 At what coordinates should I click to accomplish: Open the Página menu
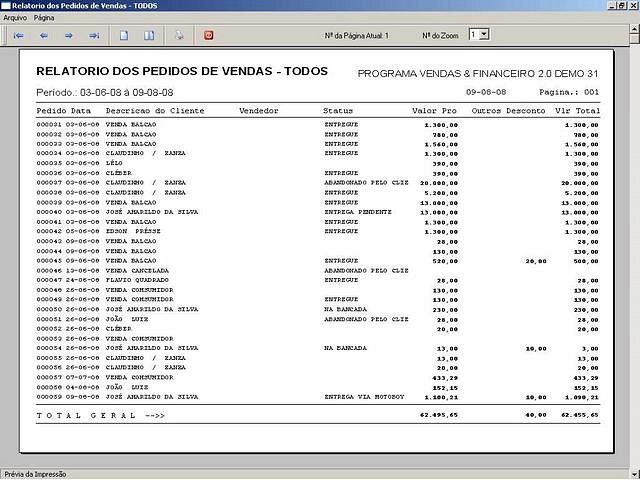(x=44, y=18)
